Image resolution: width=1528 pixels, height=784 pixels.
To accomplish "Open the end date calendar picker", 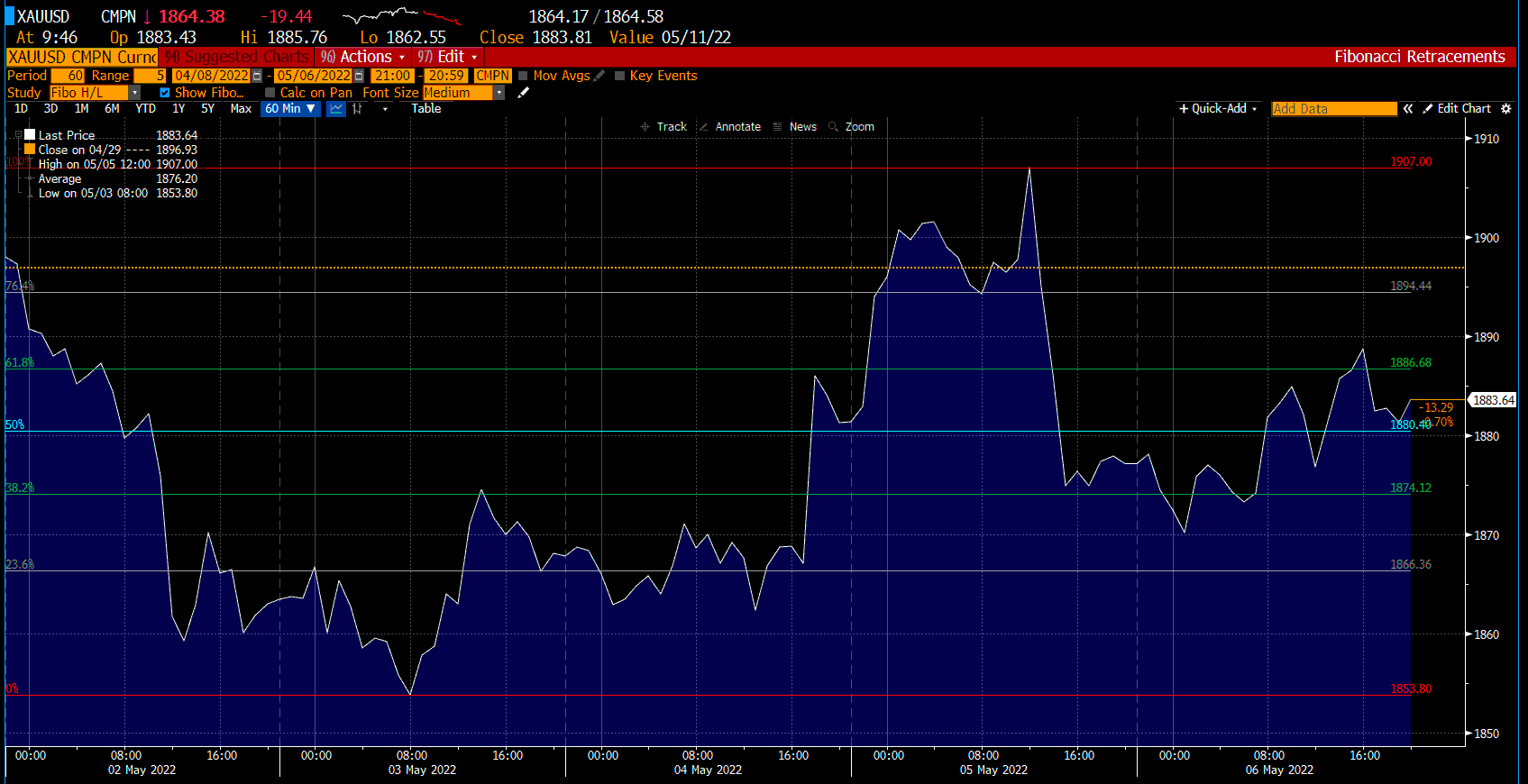I will tap(359, 76).
